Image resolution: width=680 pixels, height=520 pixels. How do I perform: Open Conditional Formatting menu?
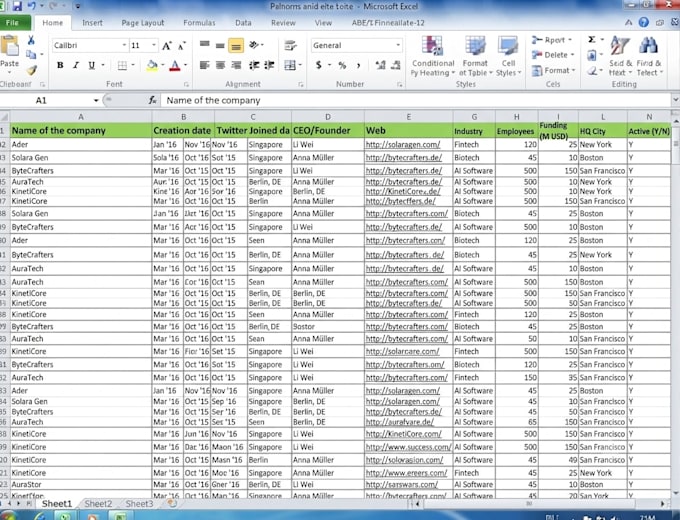click(x=432, y=56)
